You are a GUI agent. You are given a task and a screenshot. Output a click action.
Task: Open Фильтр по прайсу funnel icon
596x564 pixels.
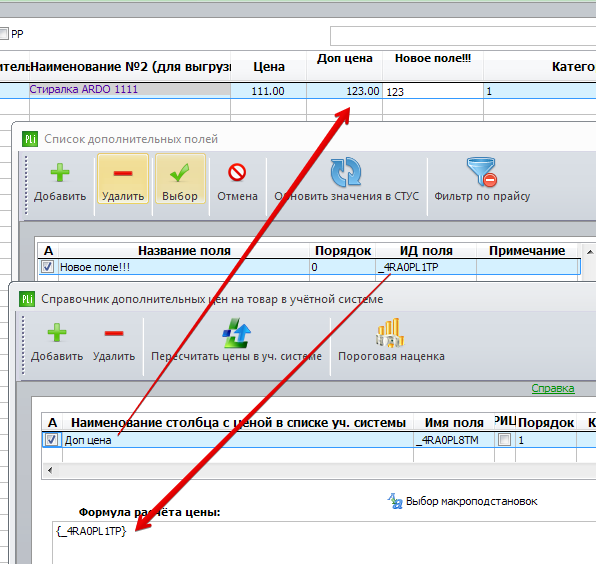point(482,172)
